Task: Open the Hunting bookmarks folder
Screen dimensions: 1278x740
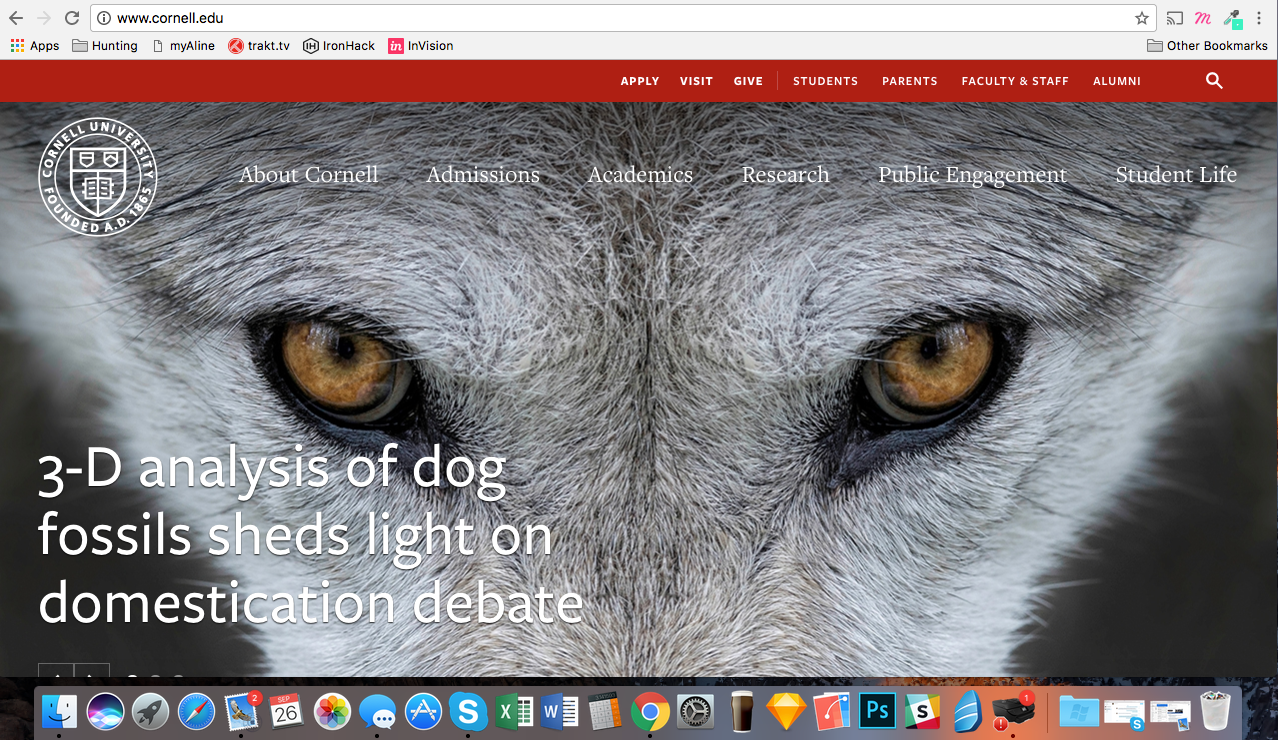Action: coord(105,45)
